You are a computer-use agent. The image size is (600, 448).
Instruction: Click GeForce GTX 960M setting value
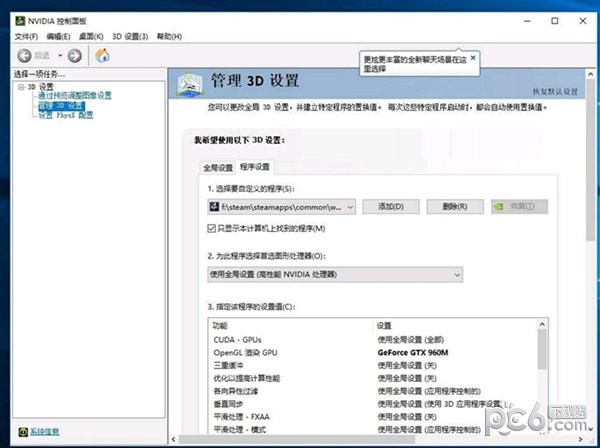click(412, 353)
